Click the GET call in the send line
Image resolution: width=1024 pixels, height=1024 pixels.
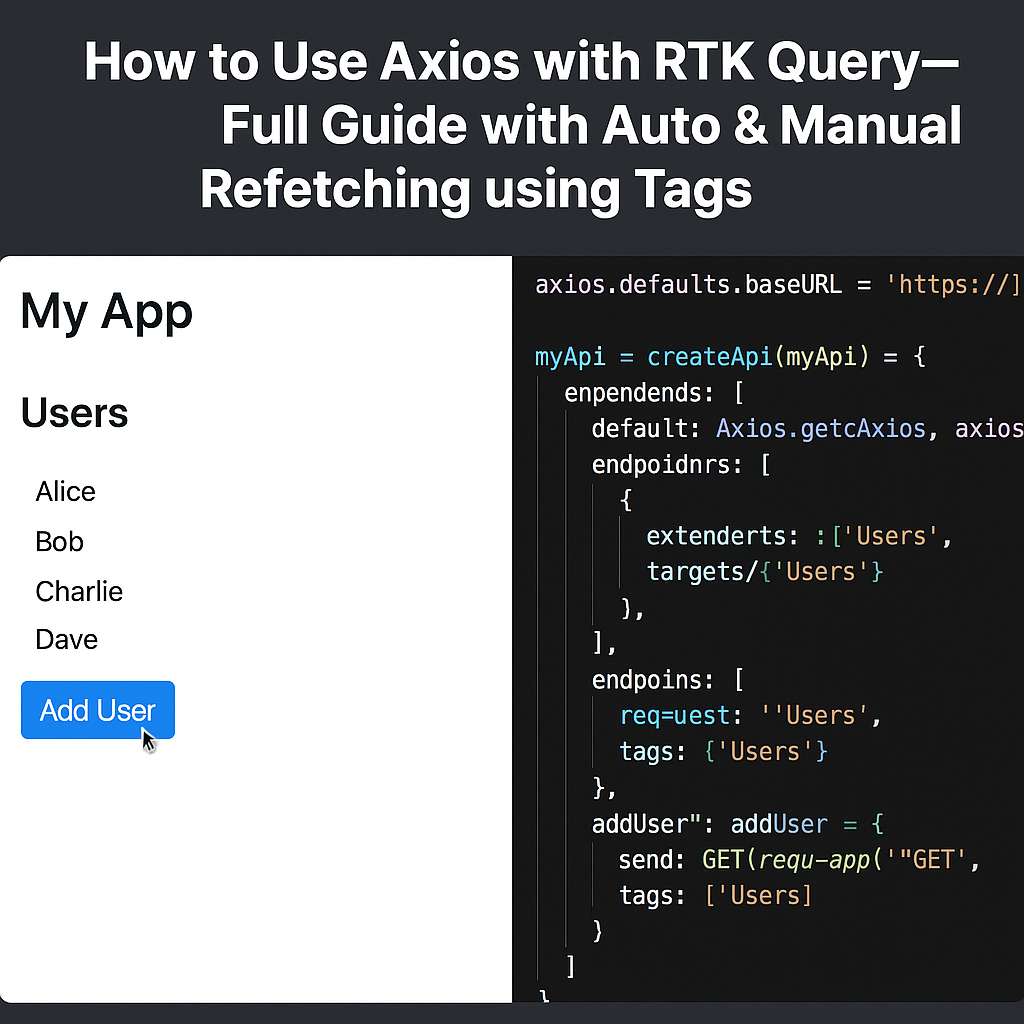point(722,859)
